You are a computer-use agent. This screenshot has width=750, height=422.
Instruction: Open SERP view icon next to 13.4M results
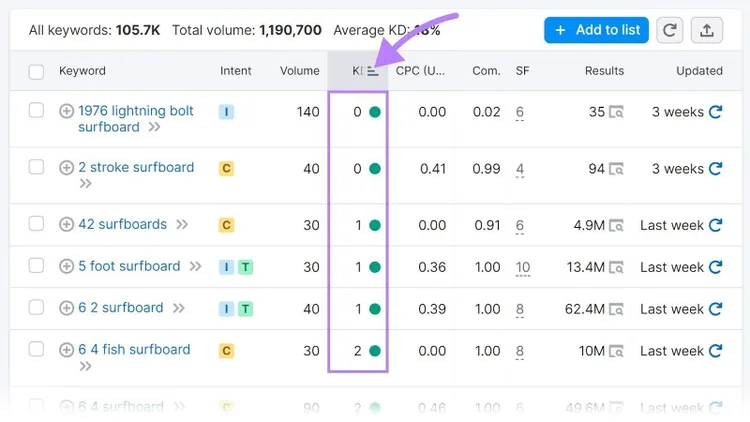coord(616,267)
